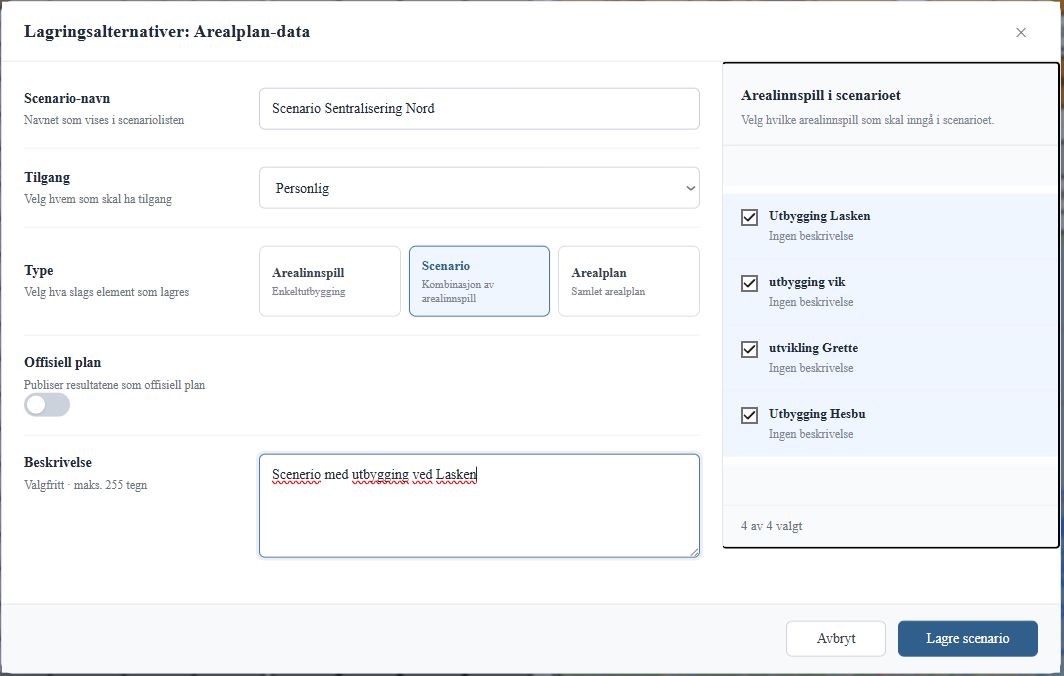Uncheck the utvikling Grette checkbox

(x=749, y=349)
